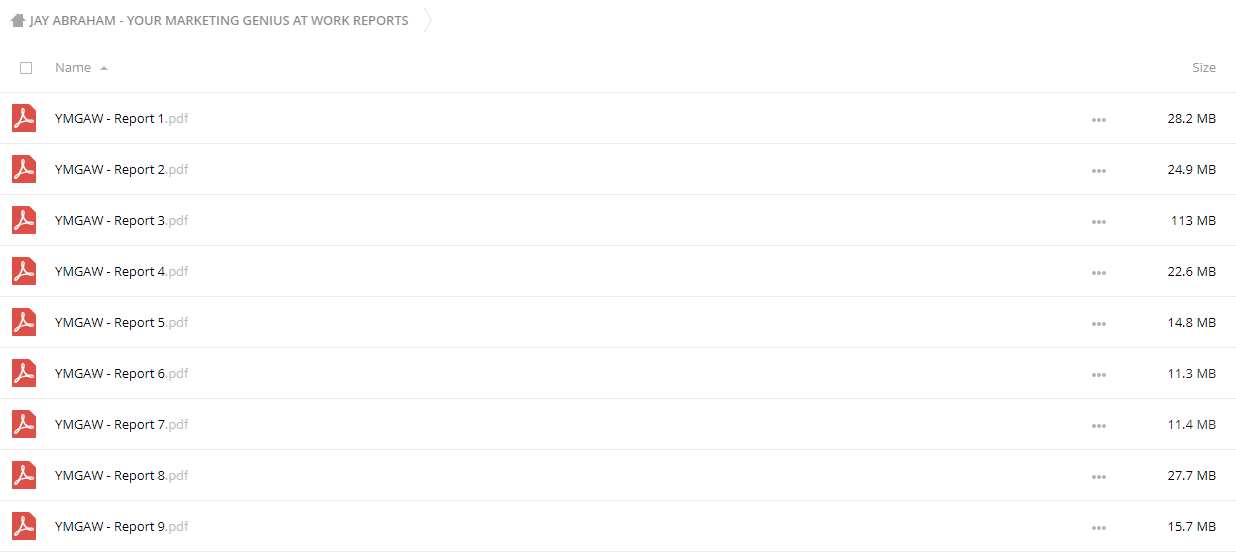
Task: Show actions menu for Report 9
Action: click(1099, 527)
